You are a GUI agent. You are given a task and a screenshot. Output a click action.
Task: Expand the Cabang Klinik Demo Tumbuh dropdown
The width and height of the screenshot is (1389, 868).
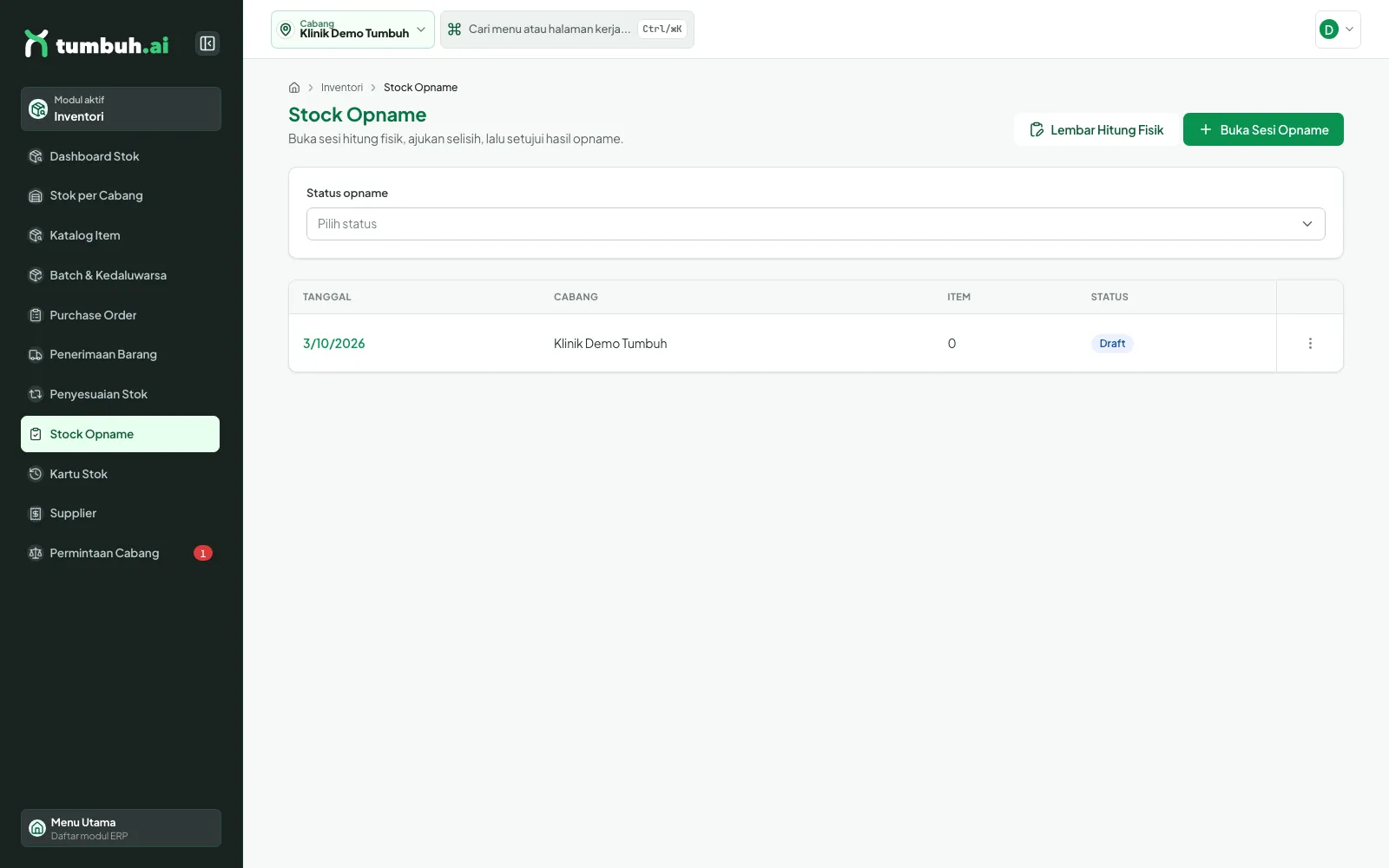(x=352, y=30)
